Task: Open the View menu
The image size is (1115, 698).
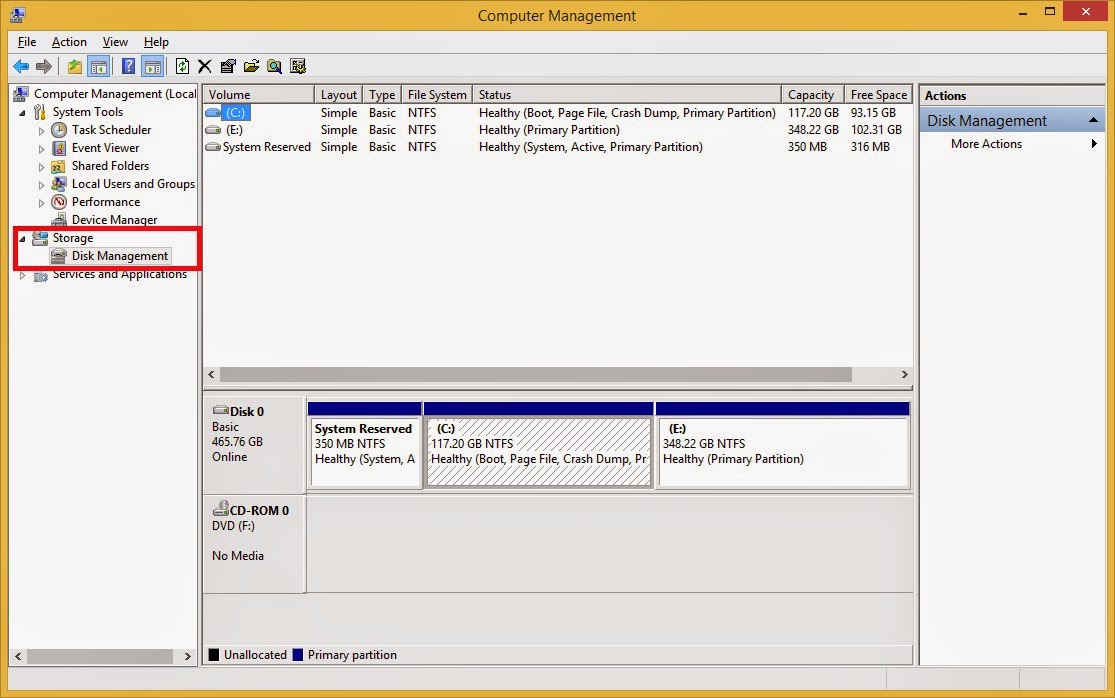Action: point(115,42)
